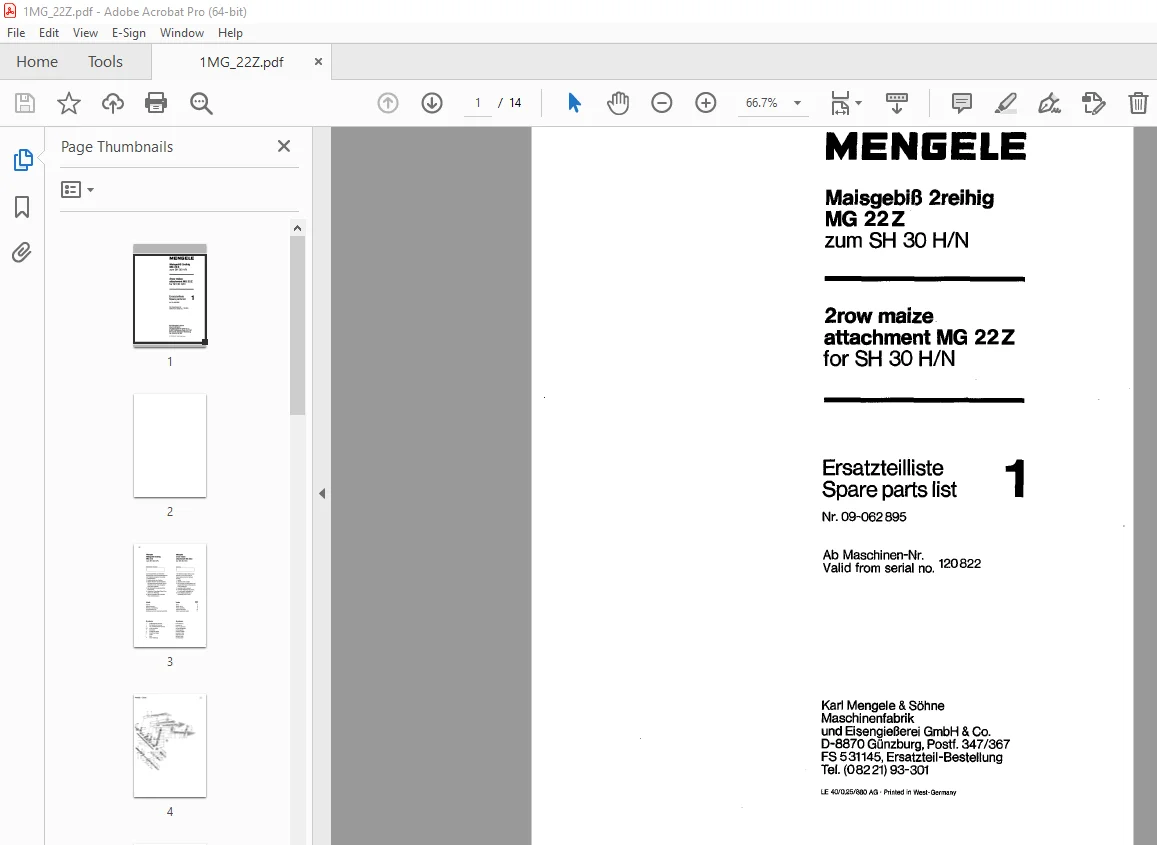Screen dimensions: 1157x845
Task: Select page 4 diagram thumbnail
Action: tap(170, 745)
